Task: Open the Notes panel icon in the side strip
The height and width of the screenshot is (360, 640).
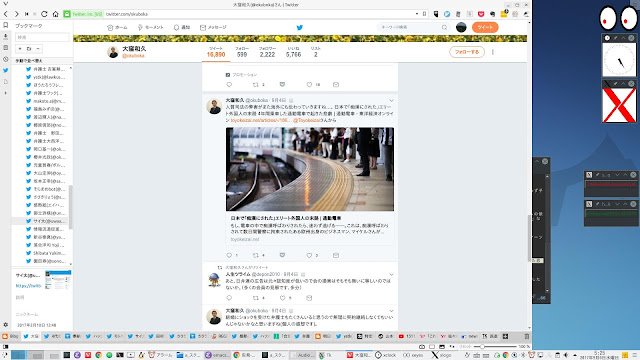Action: pyautogui.click(x=5, y=48)
